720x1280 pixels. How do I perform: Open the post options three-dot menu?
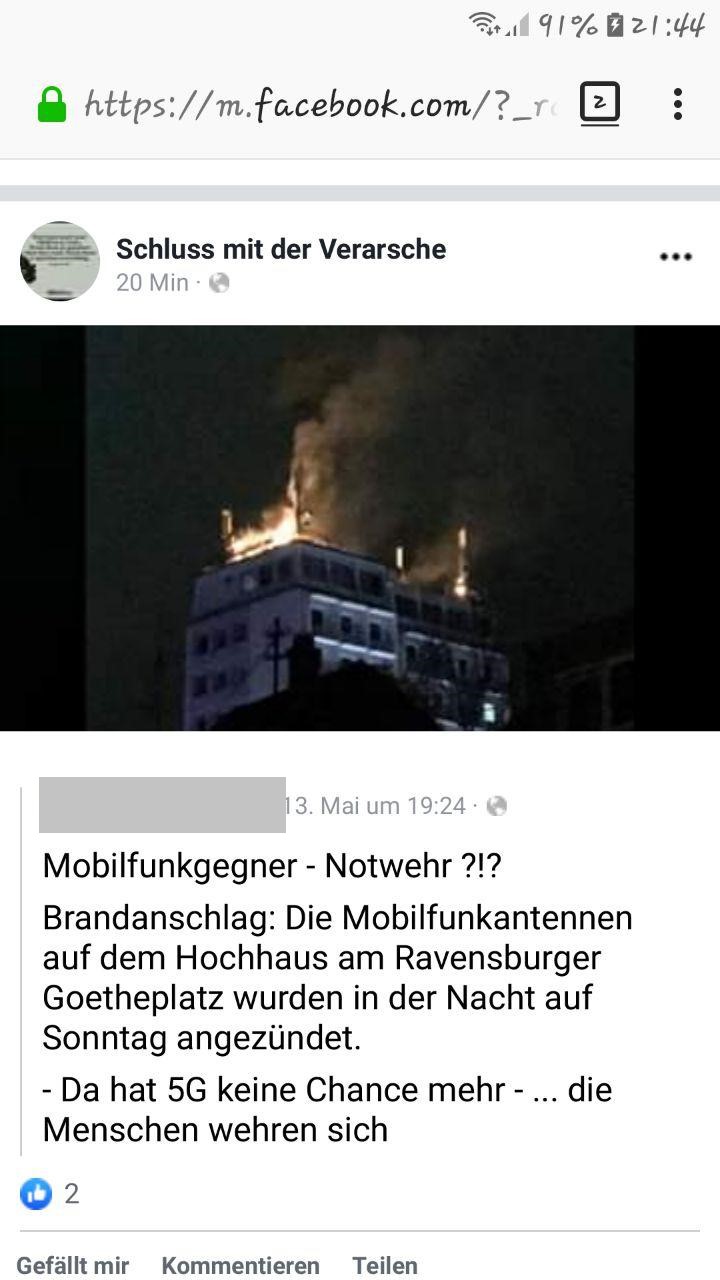(x=676, y=258)
